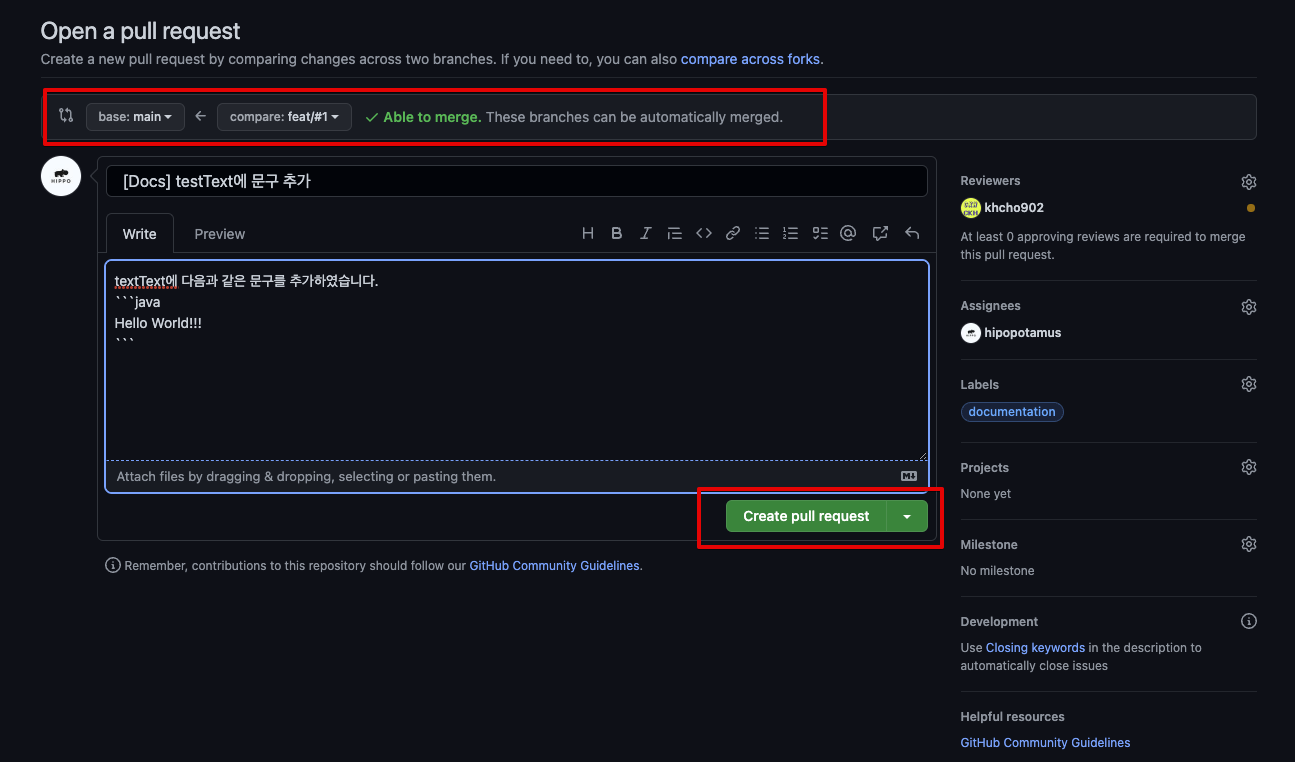Open the compare across forks link

pos(750,59)
